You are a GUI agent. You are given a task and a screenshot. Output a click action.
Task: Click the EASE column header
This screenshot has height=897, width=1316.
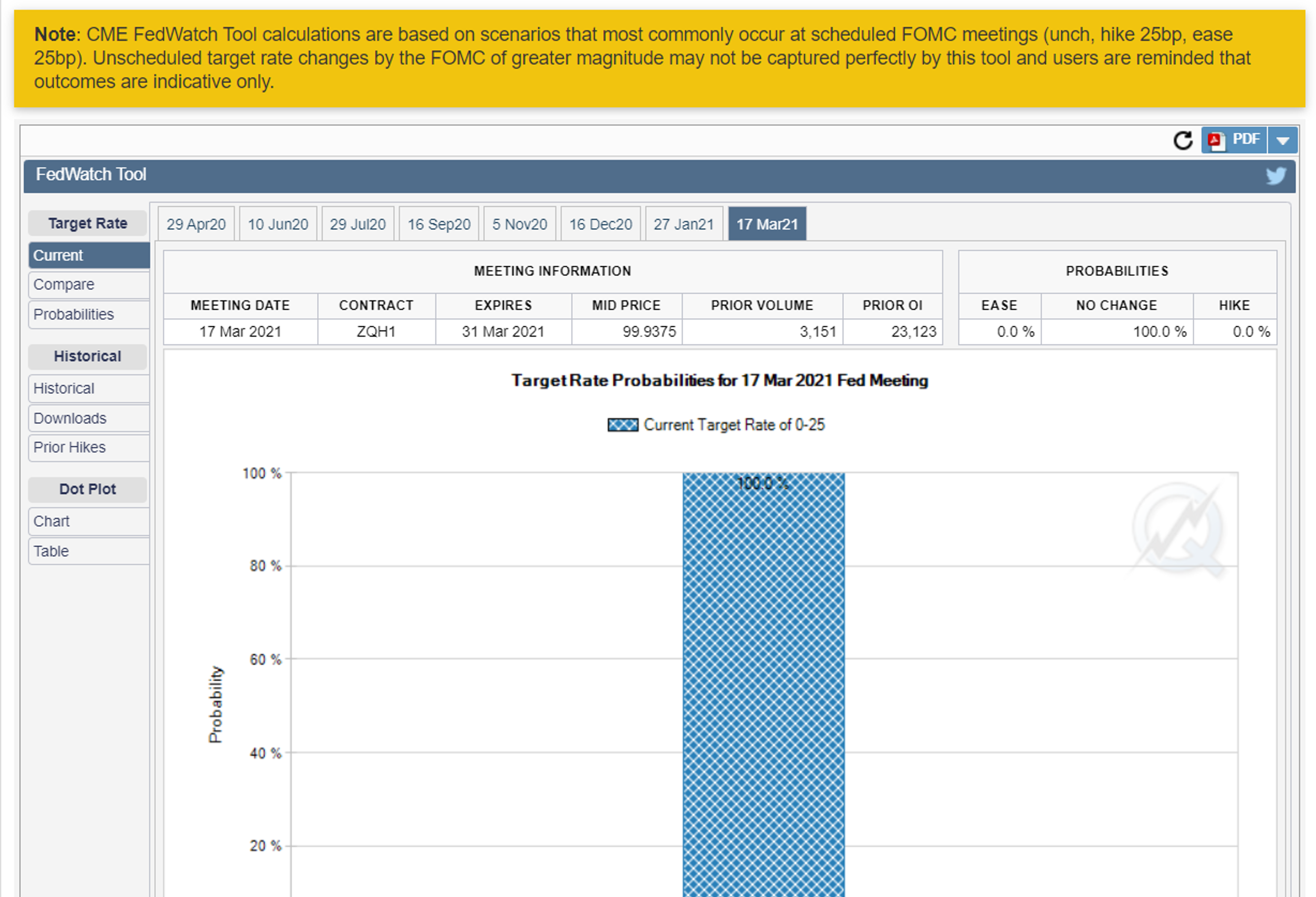coord(999,306)
